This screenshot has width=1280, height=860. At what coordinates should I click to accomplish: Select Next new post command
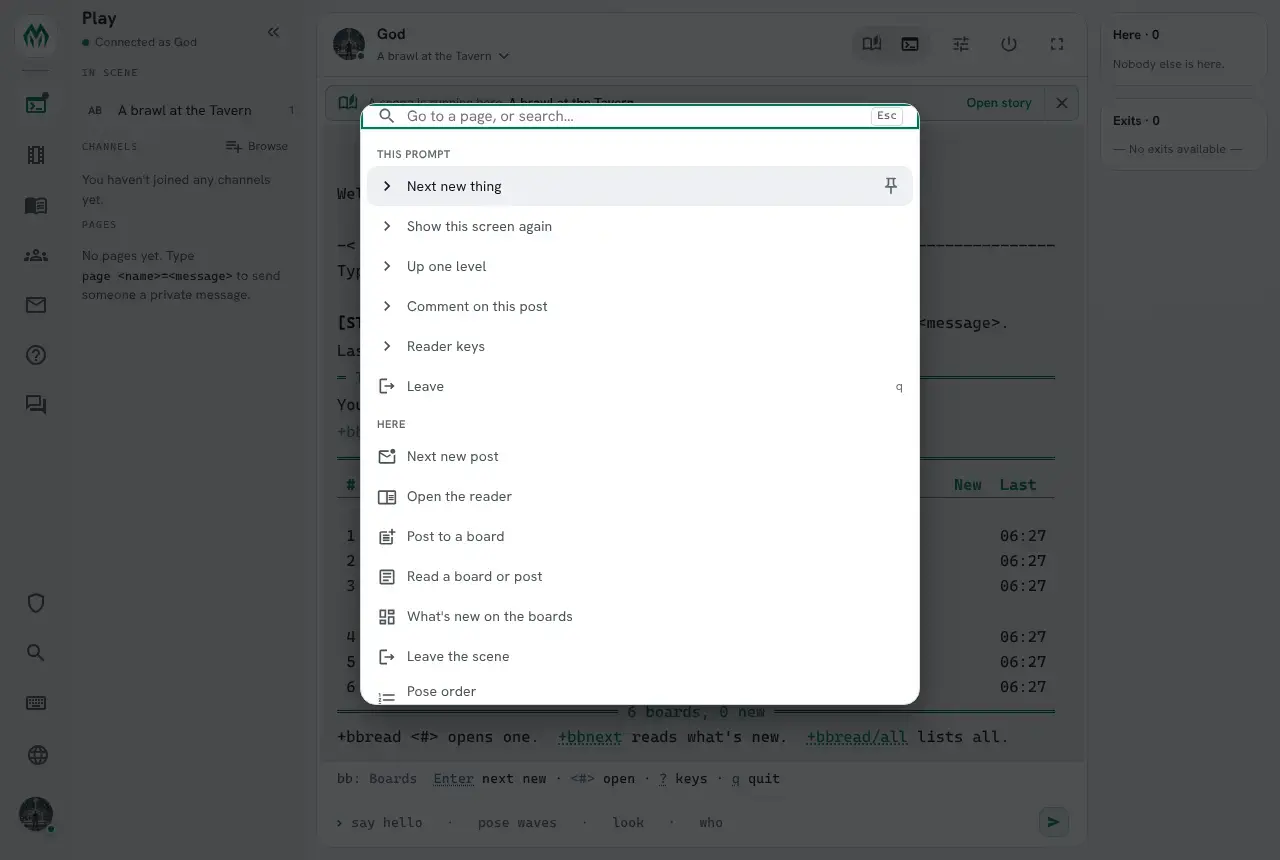pos(640,456)
